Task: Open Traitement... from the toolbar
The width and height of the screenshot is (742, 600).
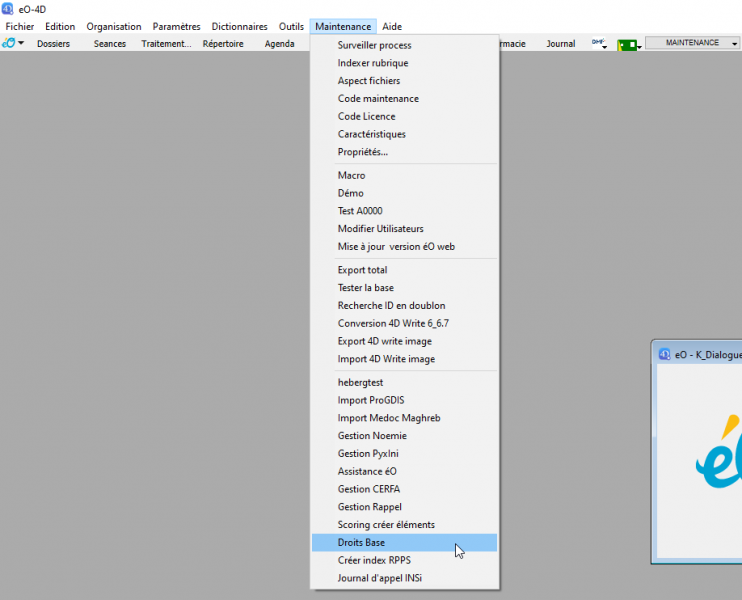Action: pyautogui.click(x=166, y=44)
